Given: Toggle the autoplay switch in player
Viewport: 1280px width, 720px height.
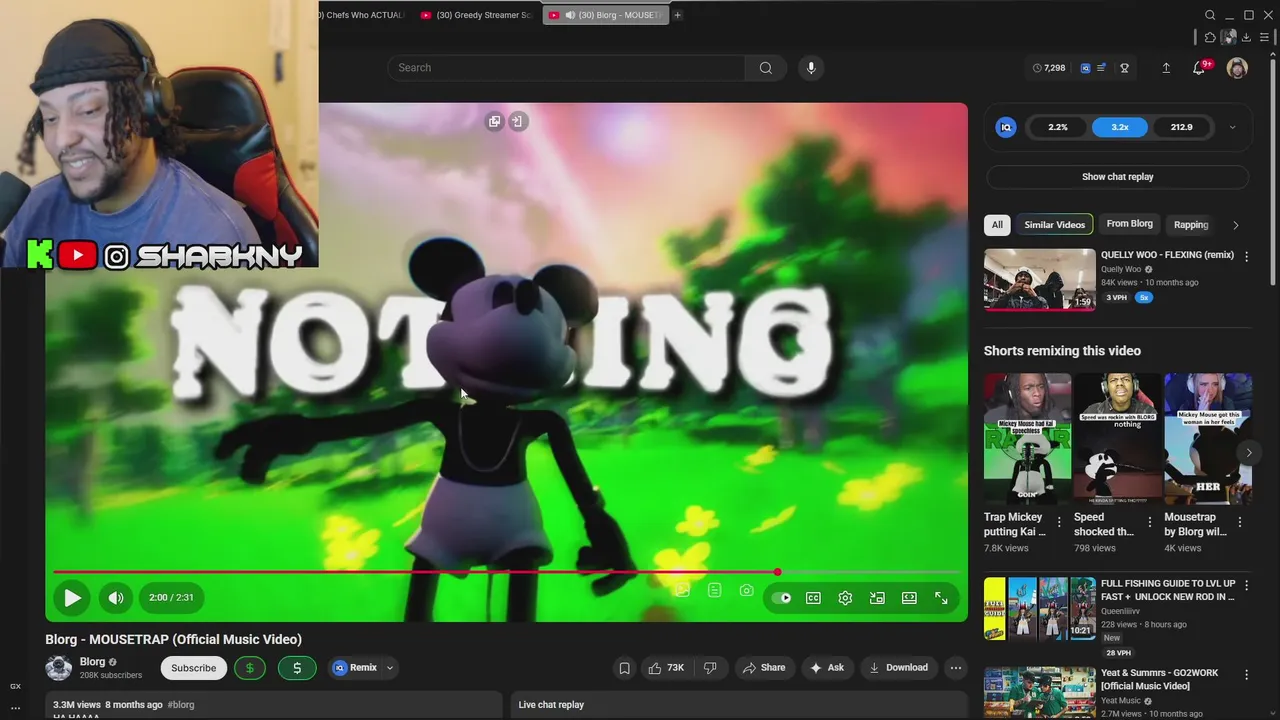Looking at the screenshot, I should tap(782, 598).
